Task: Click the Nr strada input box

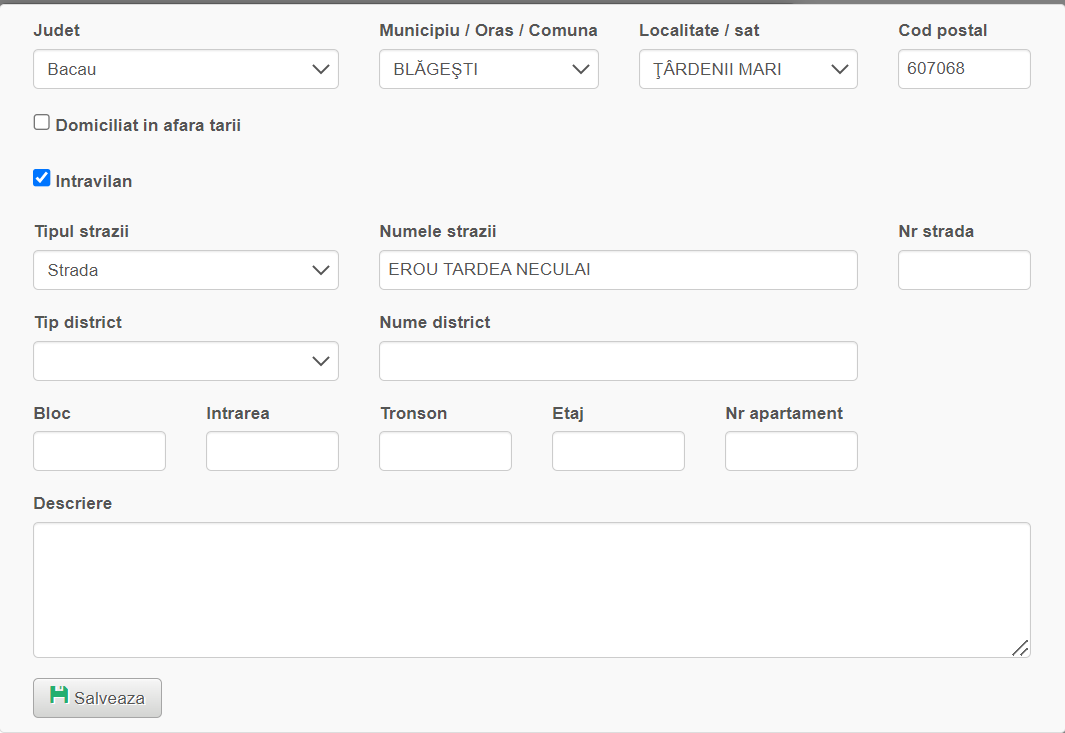Action: point(964,270)
